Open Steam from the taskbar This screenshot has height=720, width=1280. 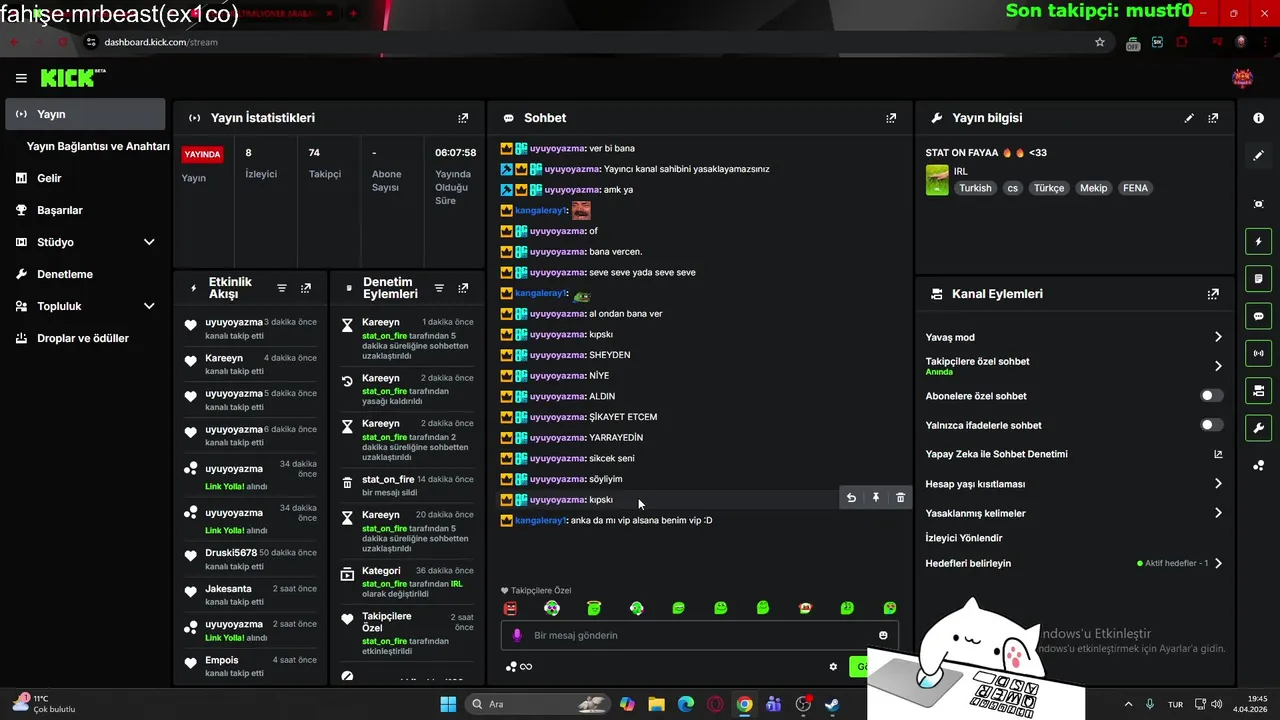point(832,704)
